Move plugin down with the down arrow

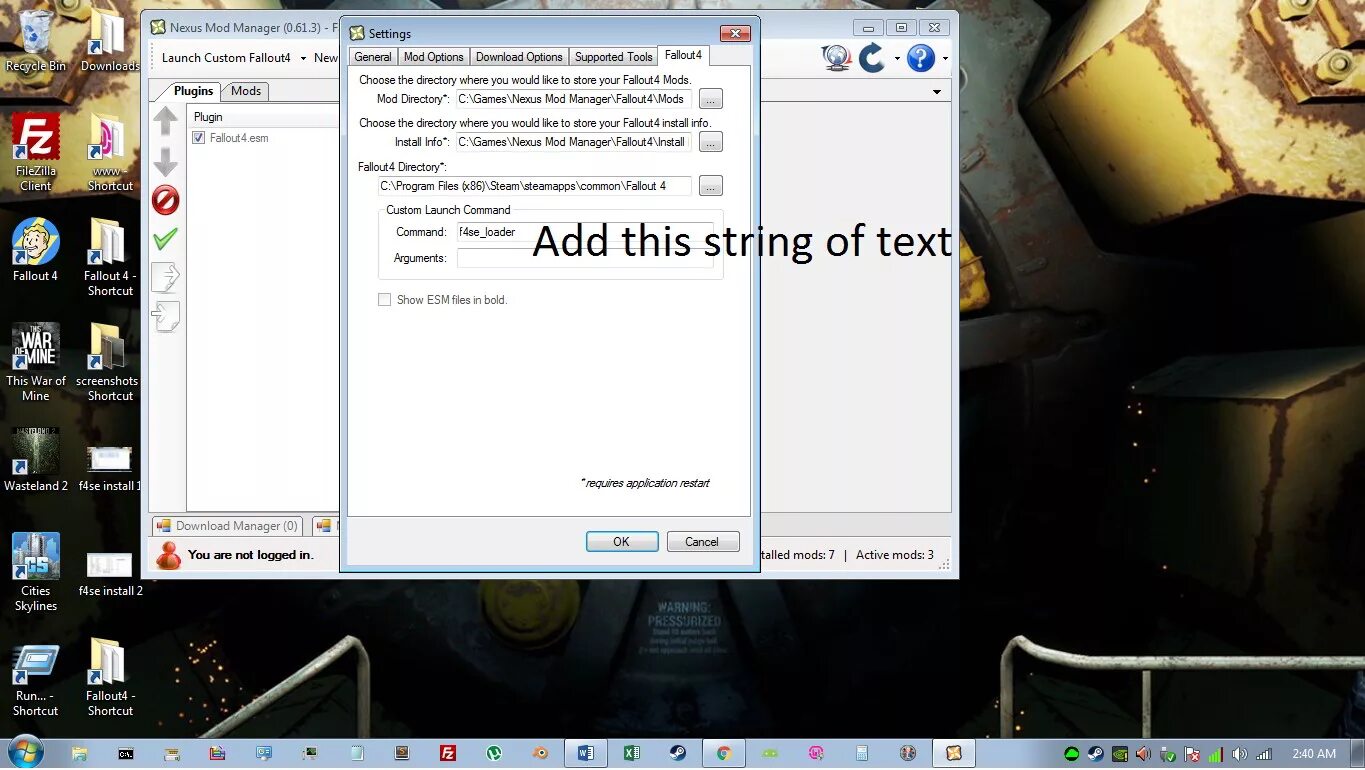tap(166, 161)
